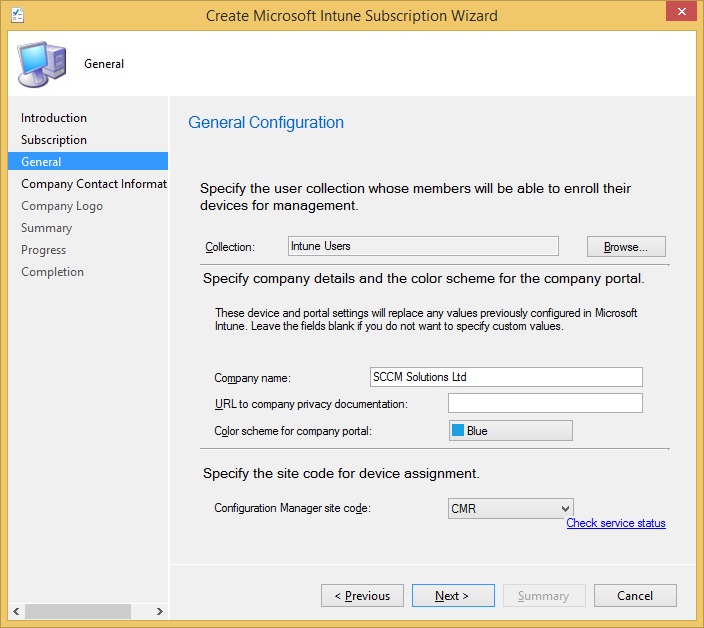Open the Configuration Manager site code dropdown
The height and width of the screenshot is (628, 704).
pyautogui.click(x=510, y=509)
